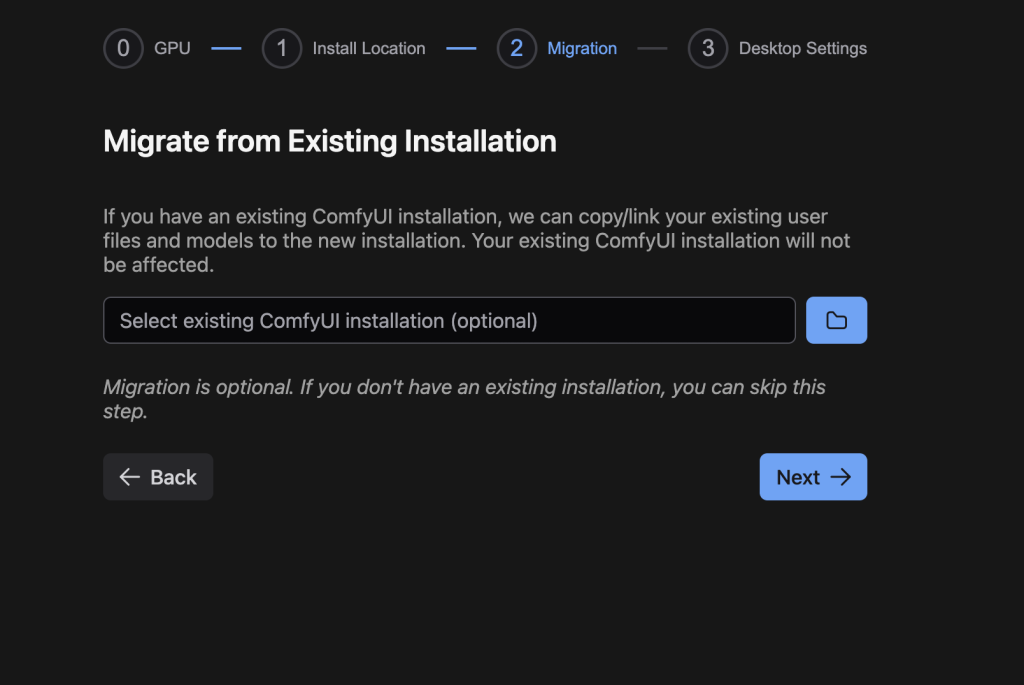Click the left arrow icon in Back
The height and width of the screenshot is (685, 1024).
[129, 477]
